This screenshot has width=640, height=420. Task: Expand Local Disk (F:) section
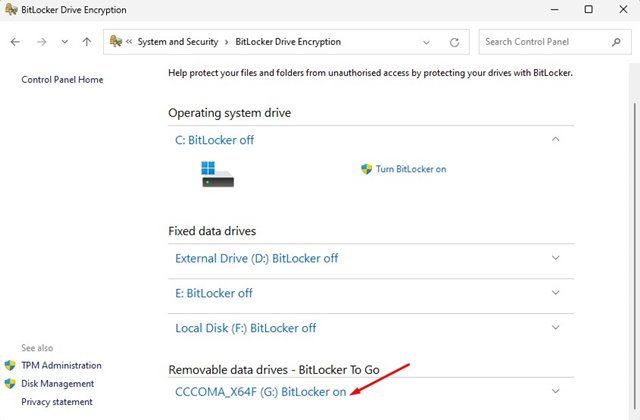556,328
